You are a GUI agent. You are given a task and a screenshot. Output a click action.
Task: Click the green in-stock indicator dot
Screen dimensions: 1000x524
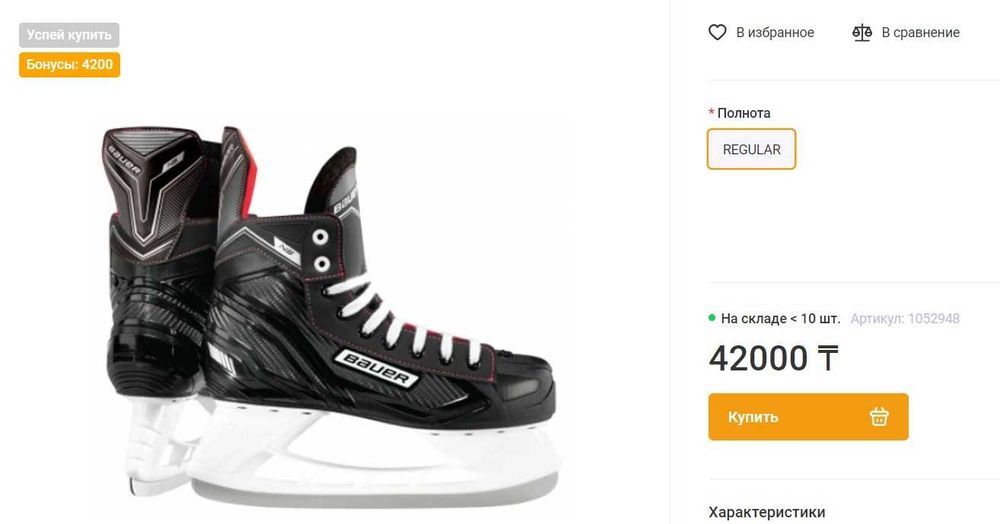[x=713, y=319]
